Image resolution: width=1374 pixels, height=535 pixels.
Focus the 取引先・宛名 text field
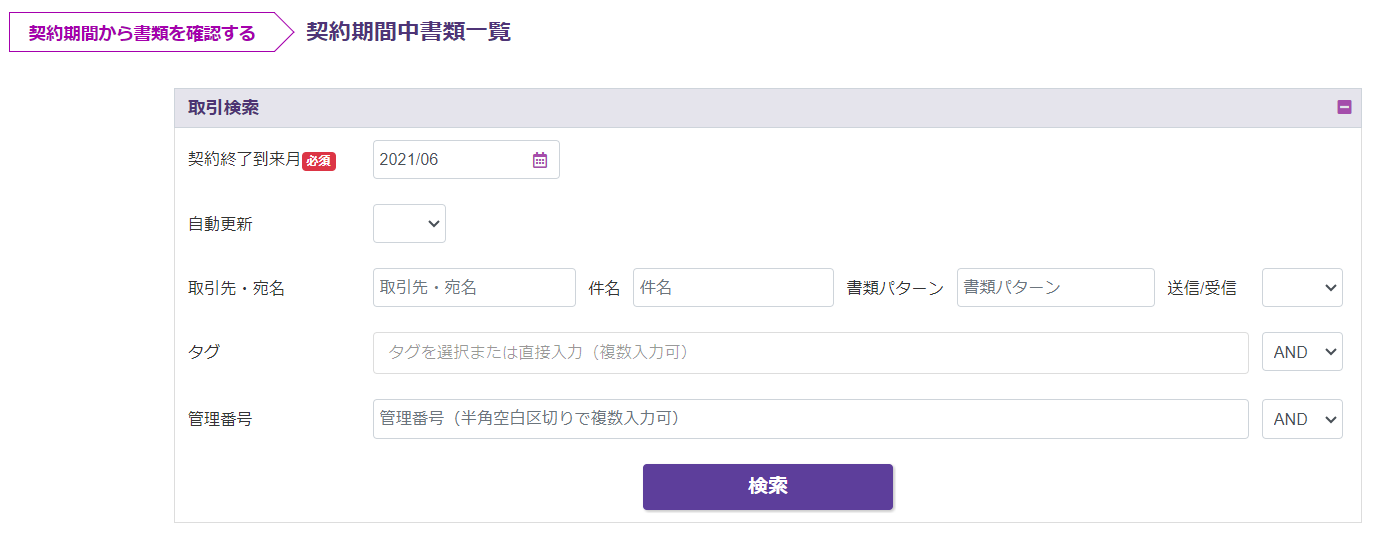tap(474, 288)
